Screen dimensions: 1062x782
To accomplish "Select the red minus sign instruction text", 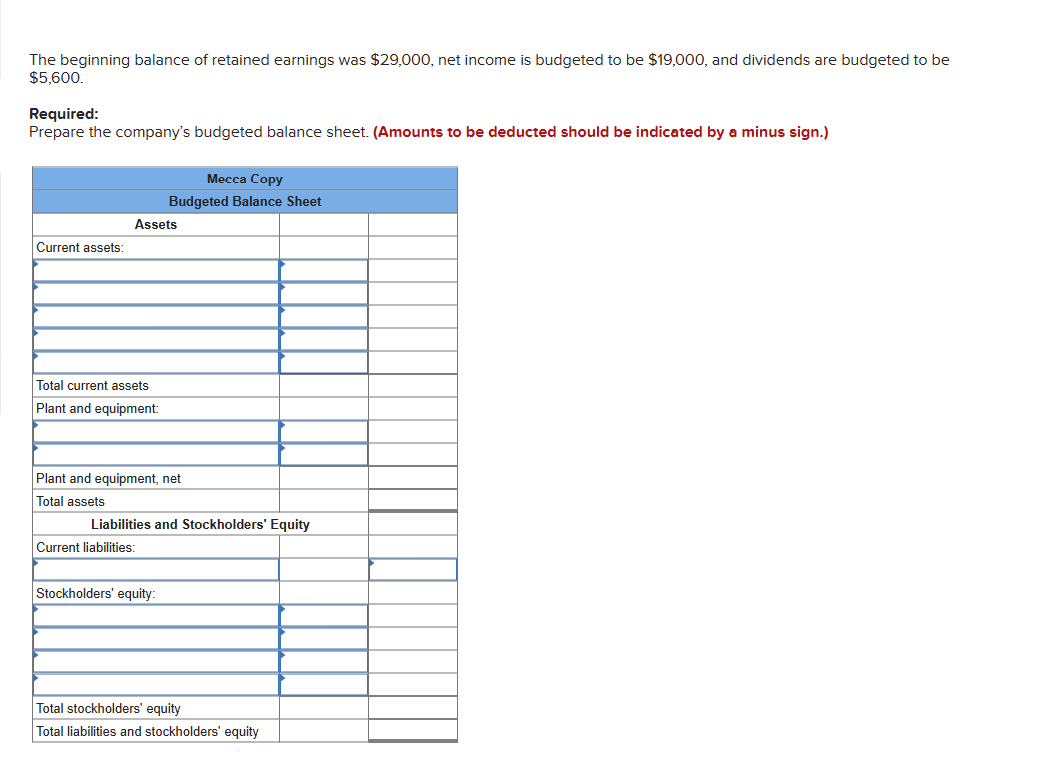I will point(600,132).
